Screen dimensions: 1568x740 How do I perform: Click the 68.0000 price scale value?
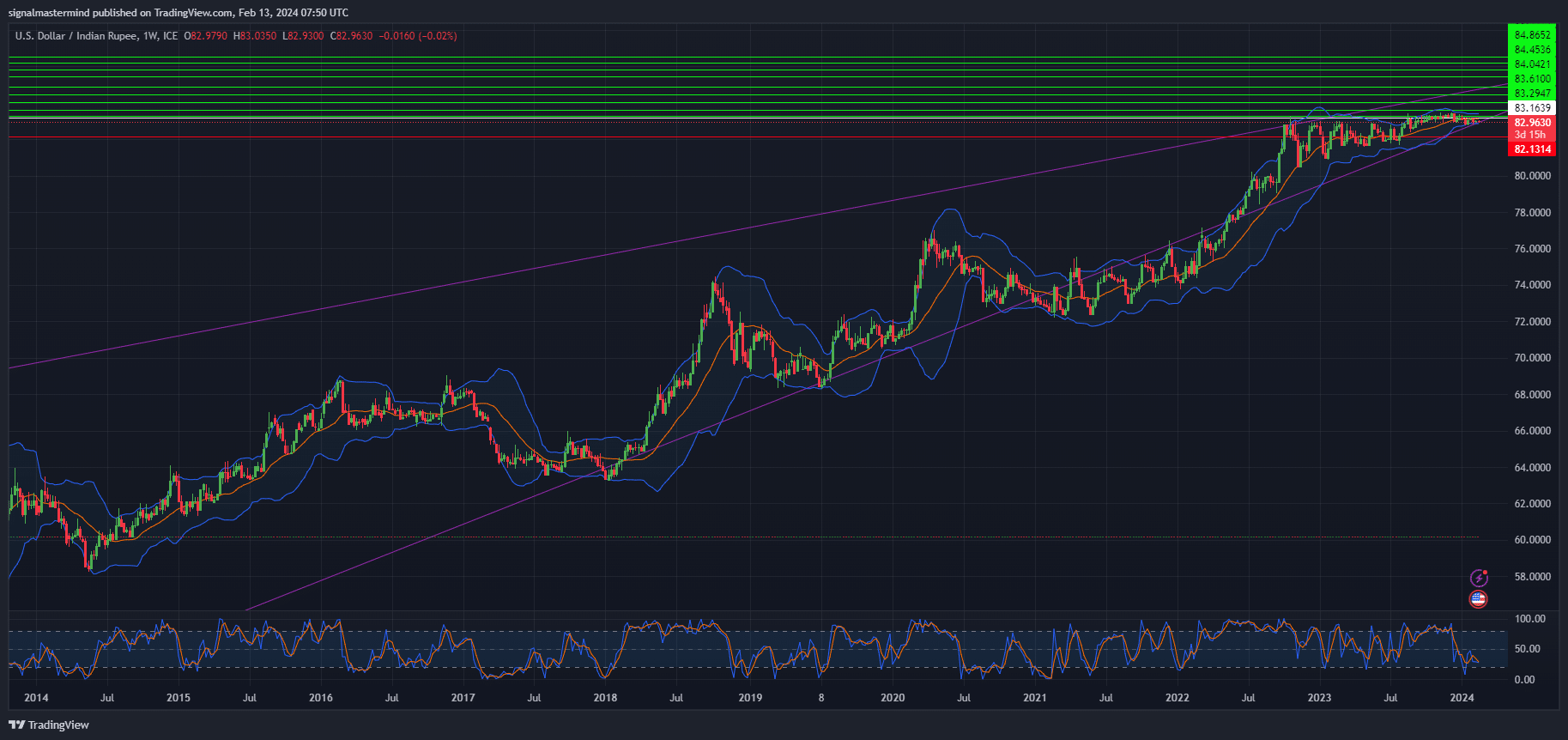1532,395
